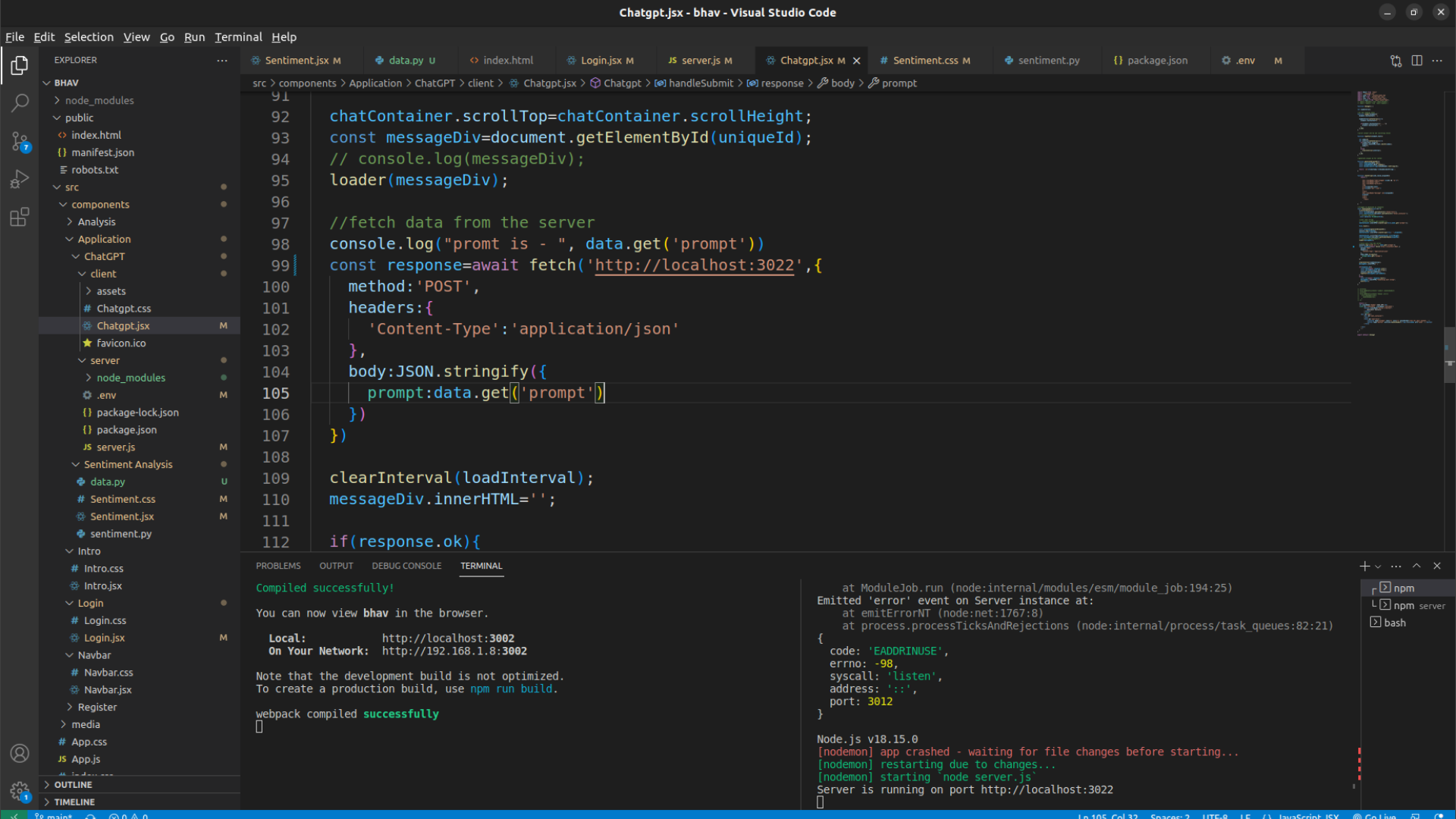Select the bash terminal in list
The width and height of the screenshot is (1456, 819).
click(x=1394, y=623)
